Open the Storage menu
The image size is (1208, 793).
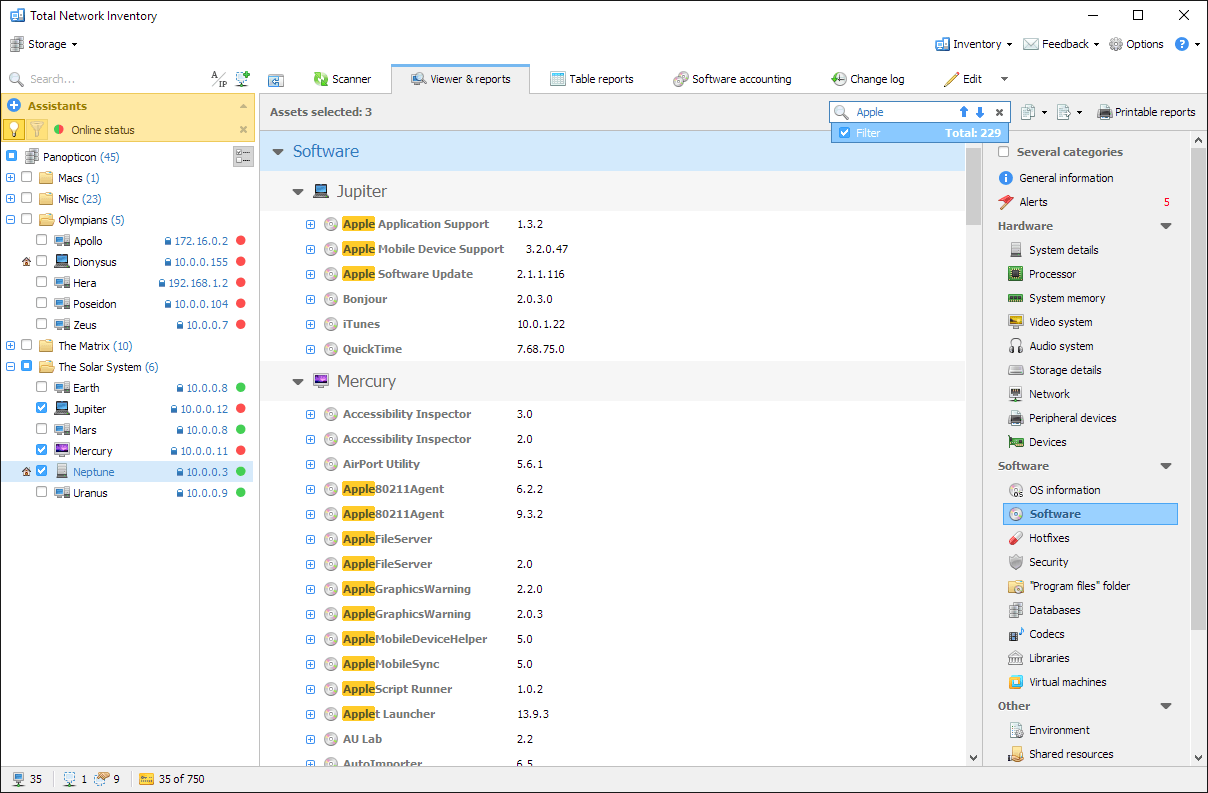pos(44,44)
